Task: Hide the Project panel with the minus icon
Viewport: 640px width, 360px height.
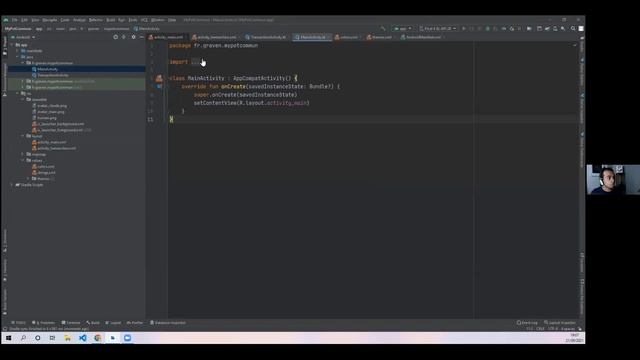Action: (x=142, y=37)
